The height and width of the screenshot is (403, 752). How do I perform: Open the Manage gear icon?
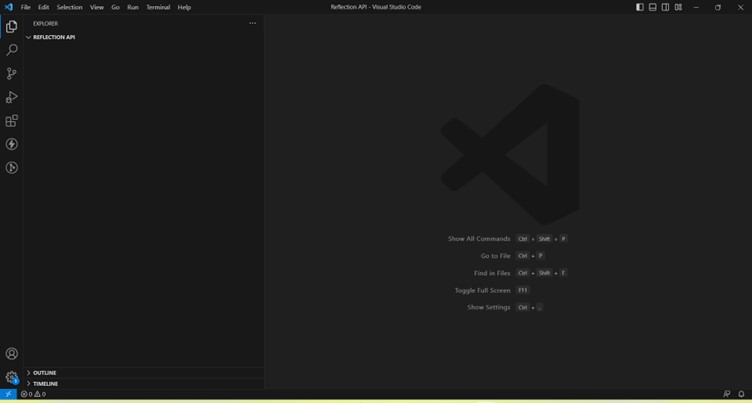pos(12,377)
